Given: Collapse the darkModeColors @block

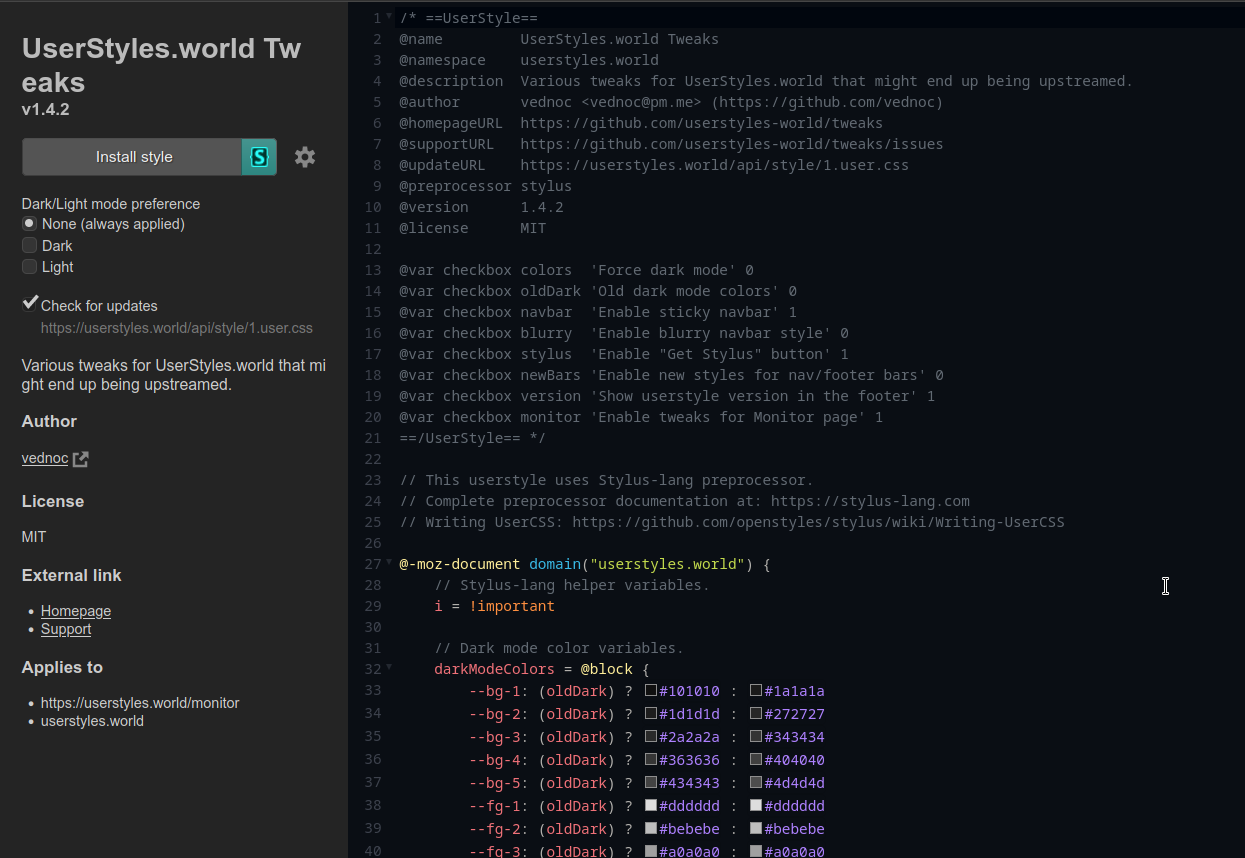Looking at the screenshot, I should point(388,667).
